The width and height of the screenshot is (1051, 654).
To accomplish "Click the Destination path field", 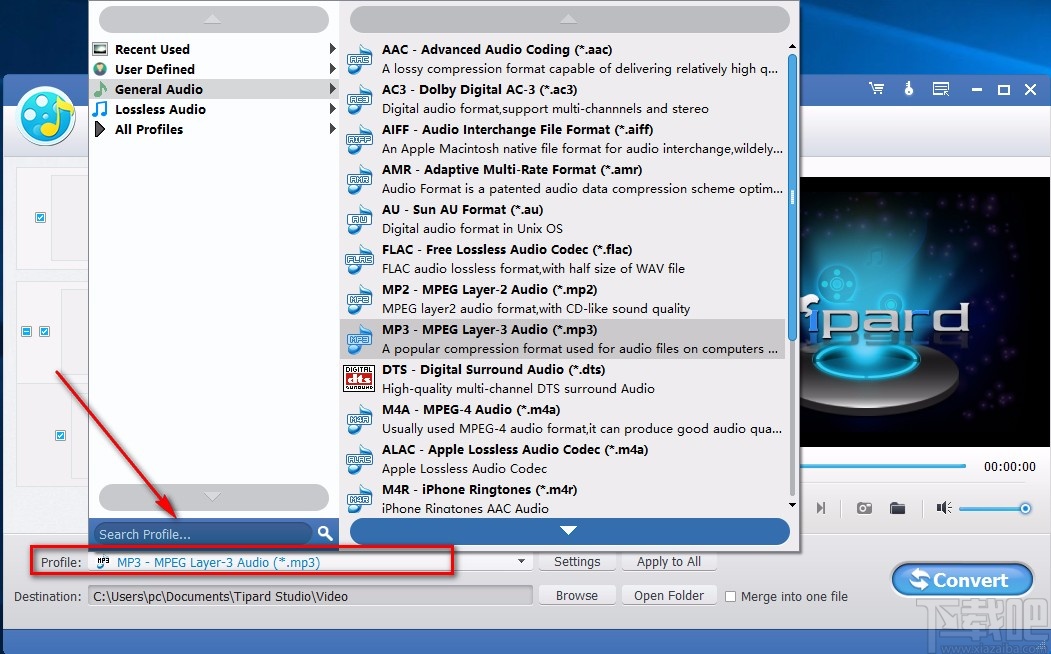I will [x=310, y=596].
